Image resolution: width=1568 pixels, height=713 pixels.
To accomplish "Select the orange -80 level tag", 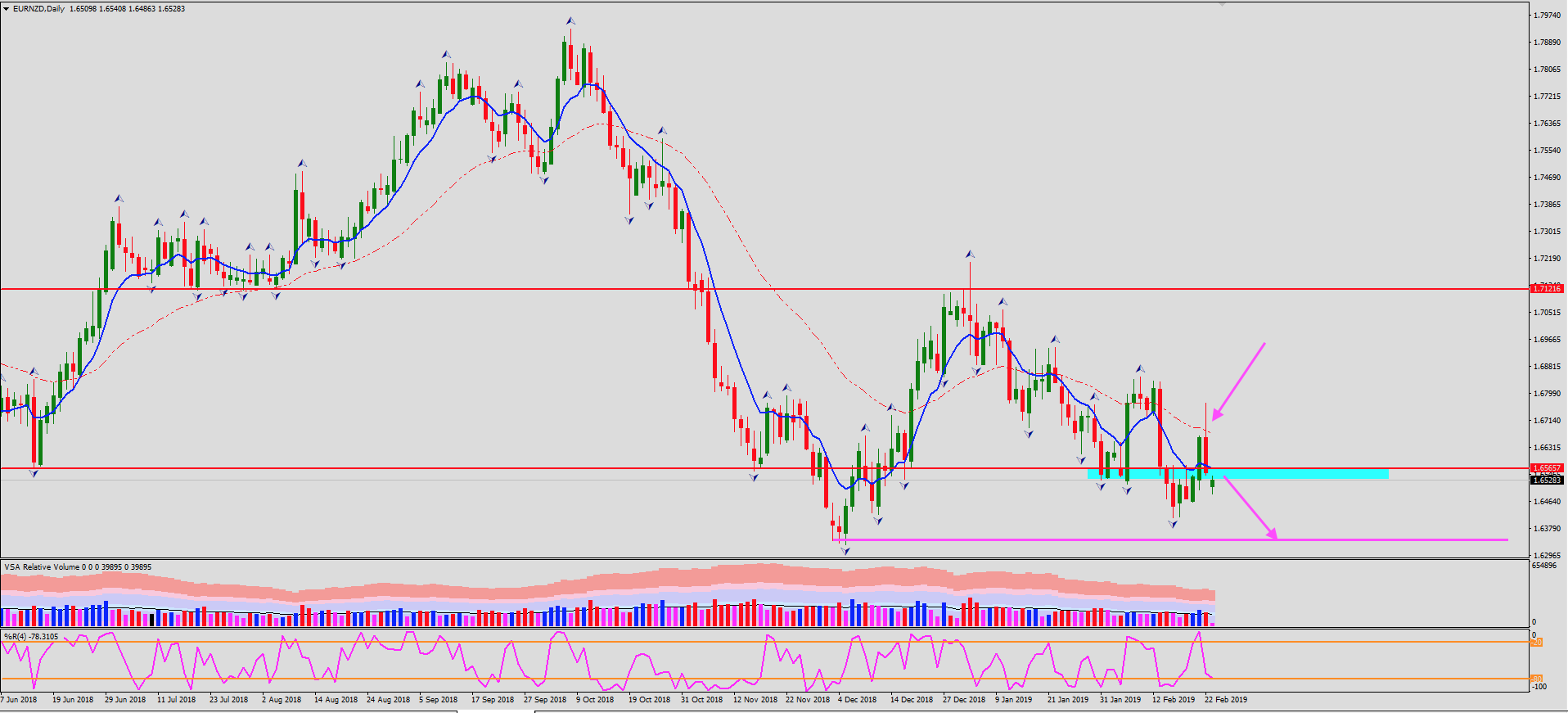I will [1536, 679].
